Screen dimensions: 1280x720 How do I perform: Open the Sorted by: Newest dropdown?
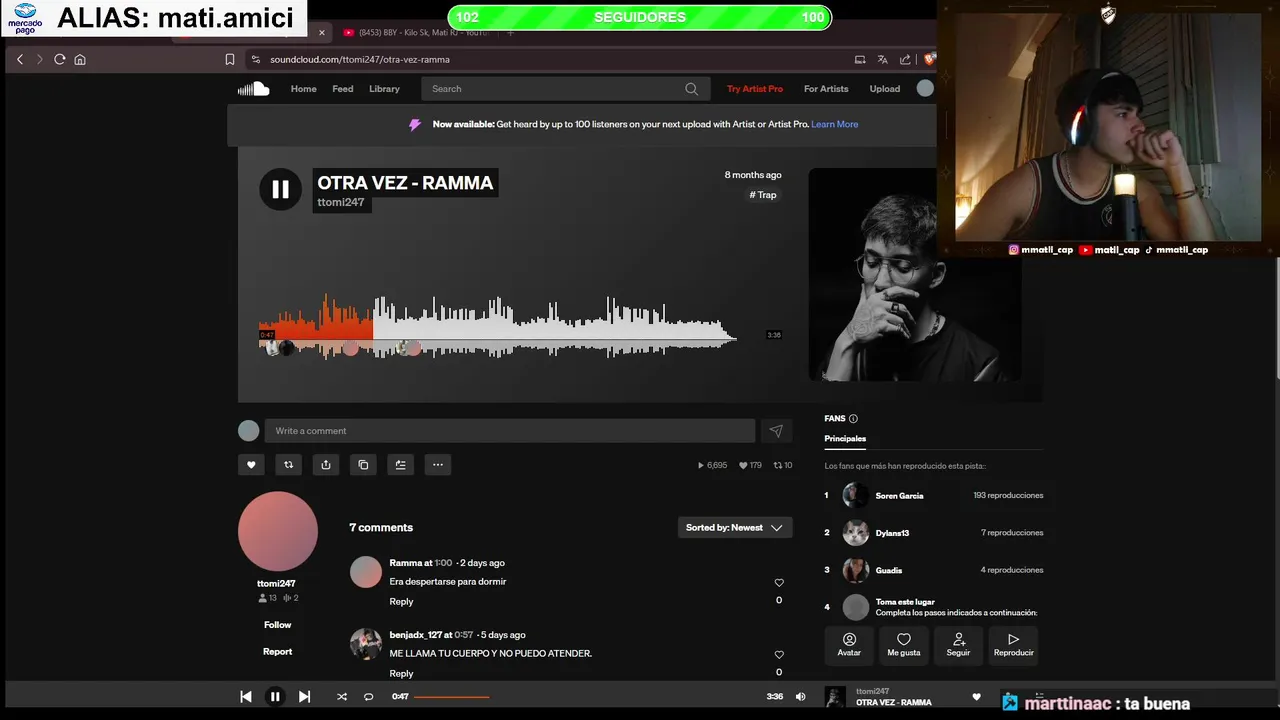click(x=735, y=528)
